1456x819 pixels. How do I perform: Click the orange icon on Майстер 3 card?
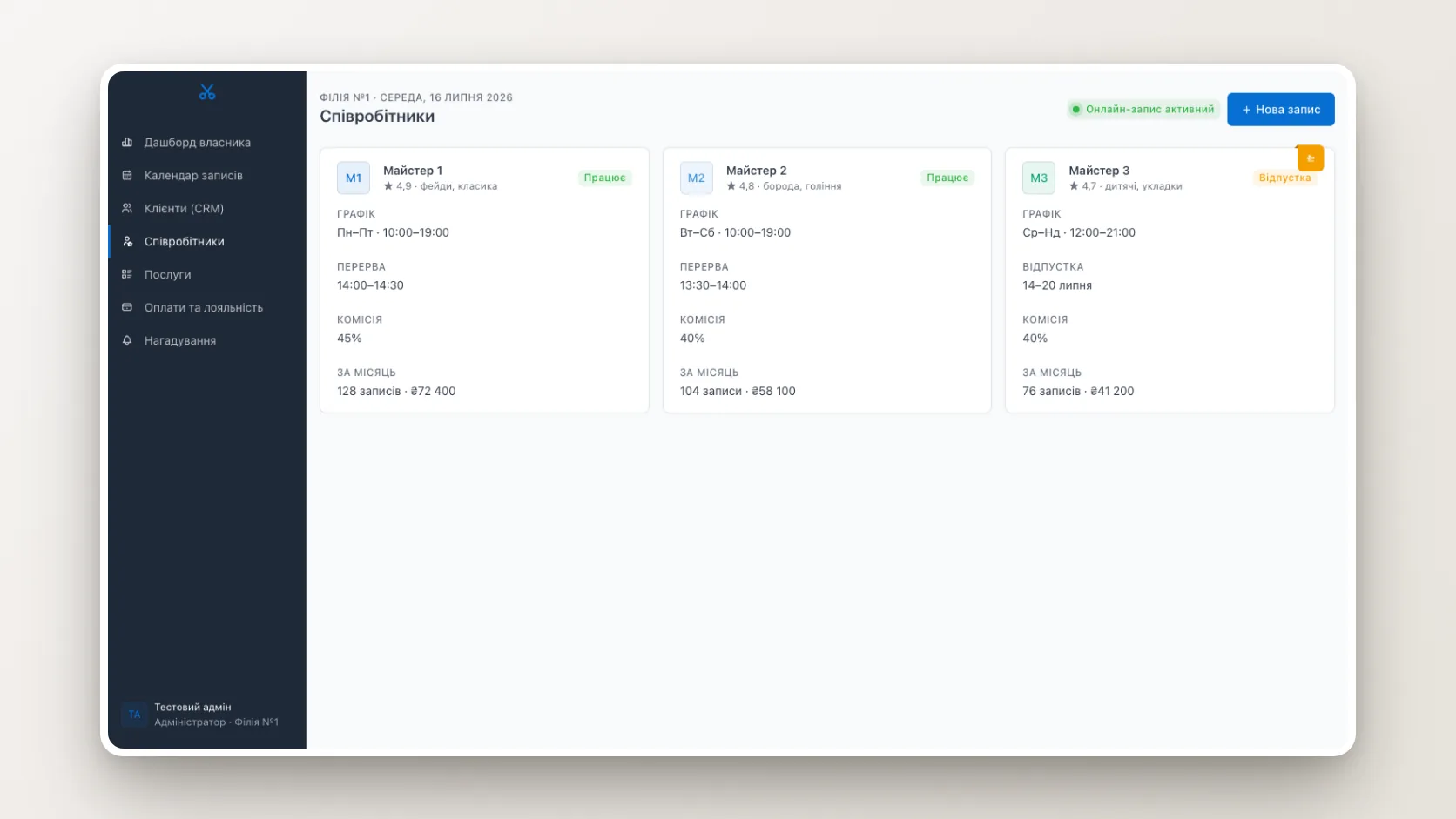pos(1310,158)
